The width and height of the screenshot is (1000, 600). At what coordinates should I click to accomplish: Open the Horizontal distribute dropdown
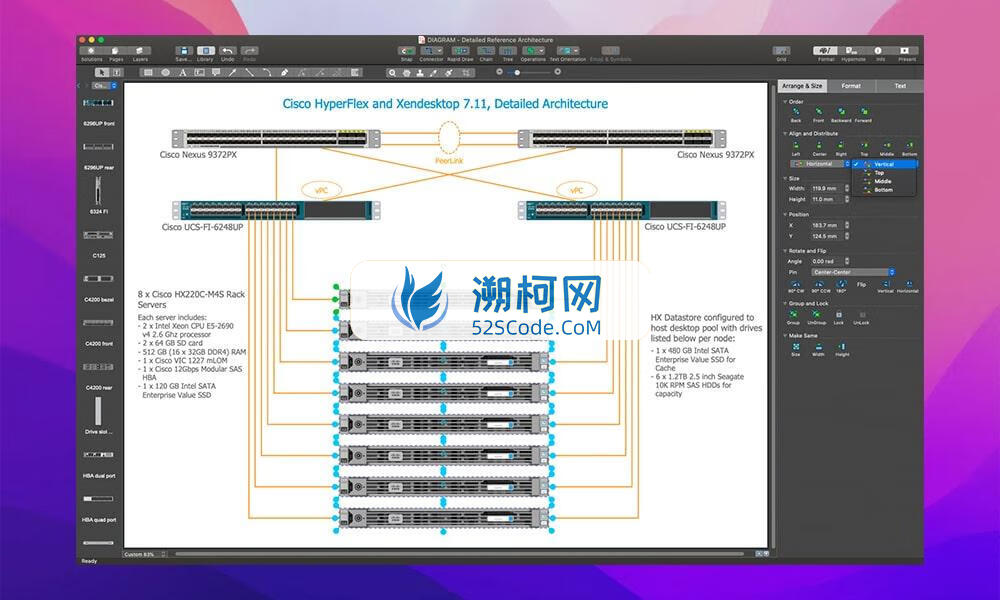click(821, 164)
